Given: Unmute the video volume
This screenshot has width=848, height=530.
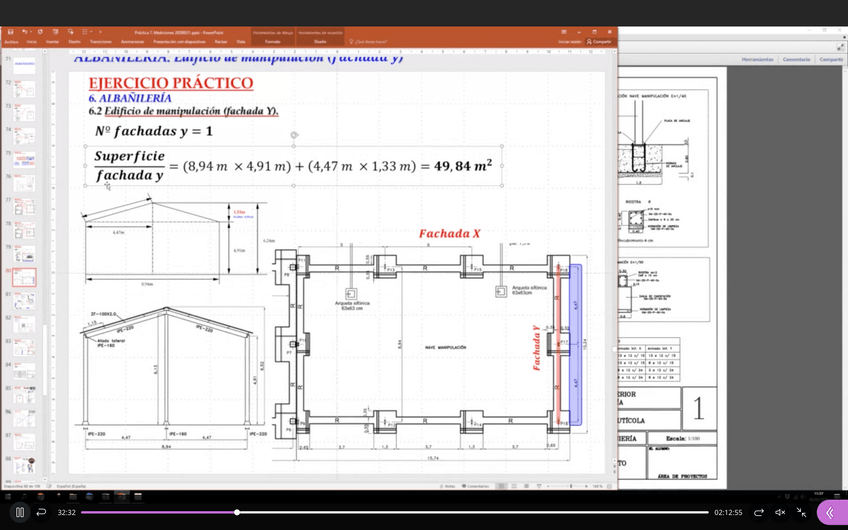Looking at the screenshot, I should pyautogui.click(x=780, y=512).
